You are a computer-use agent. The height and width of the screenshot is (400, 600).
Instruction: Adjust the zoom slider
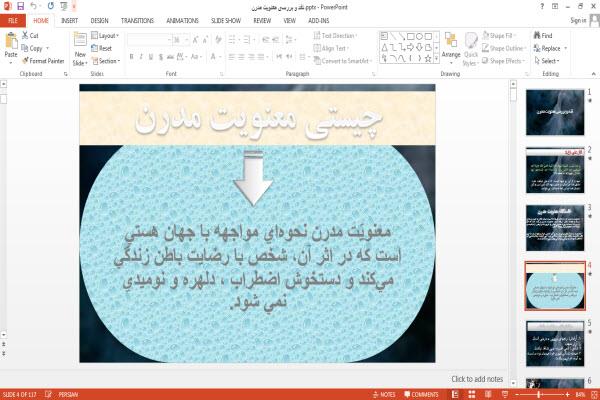[x=541, y=394]
